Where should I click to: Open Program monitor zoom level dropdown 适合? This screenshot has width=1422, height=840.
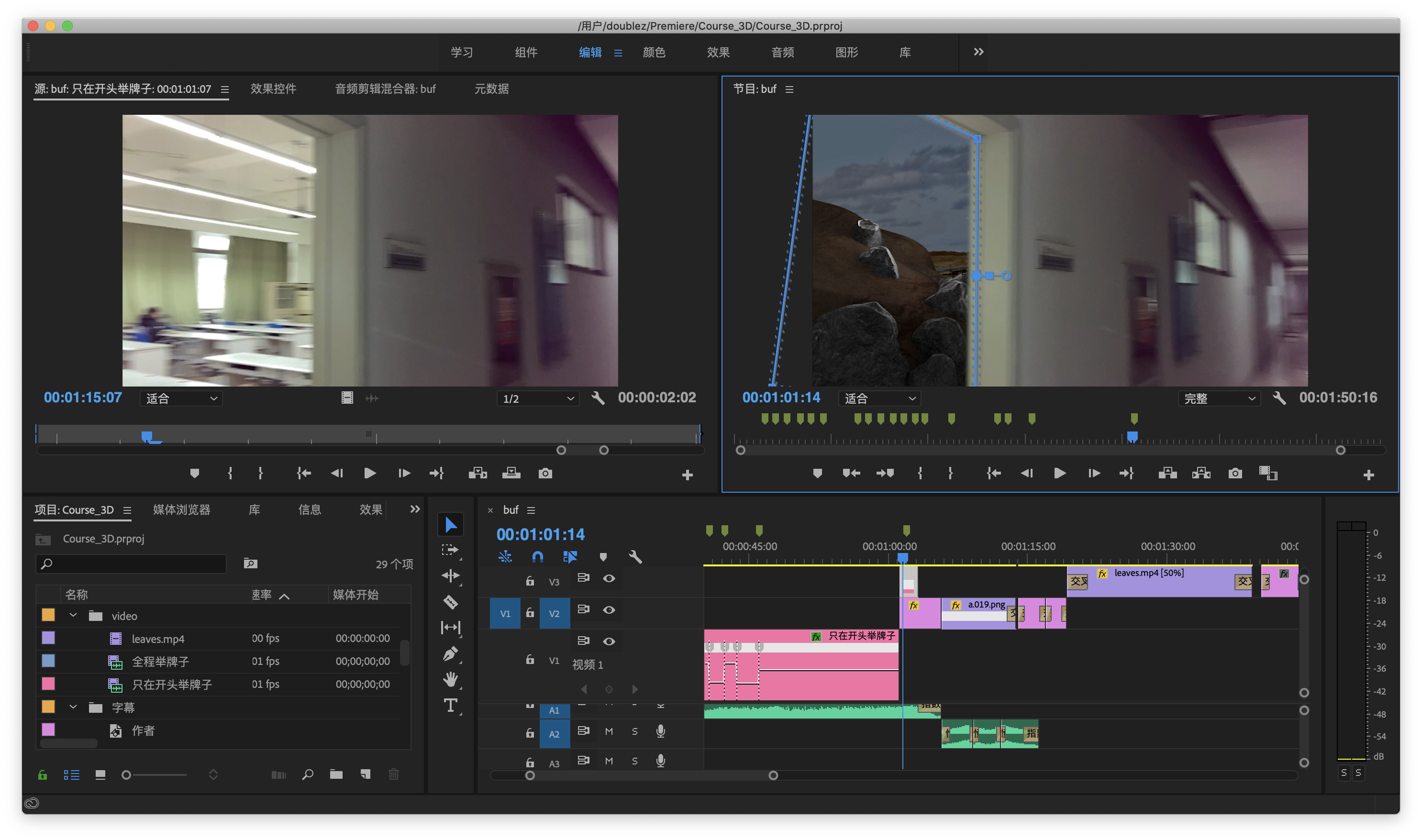[879, 398]
